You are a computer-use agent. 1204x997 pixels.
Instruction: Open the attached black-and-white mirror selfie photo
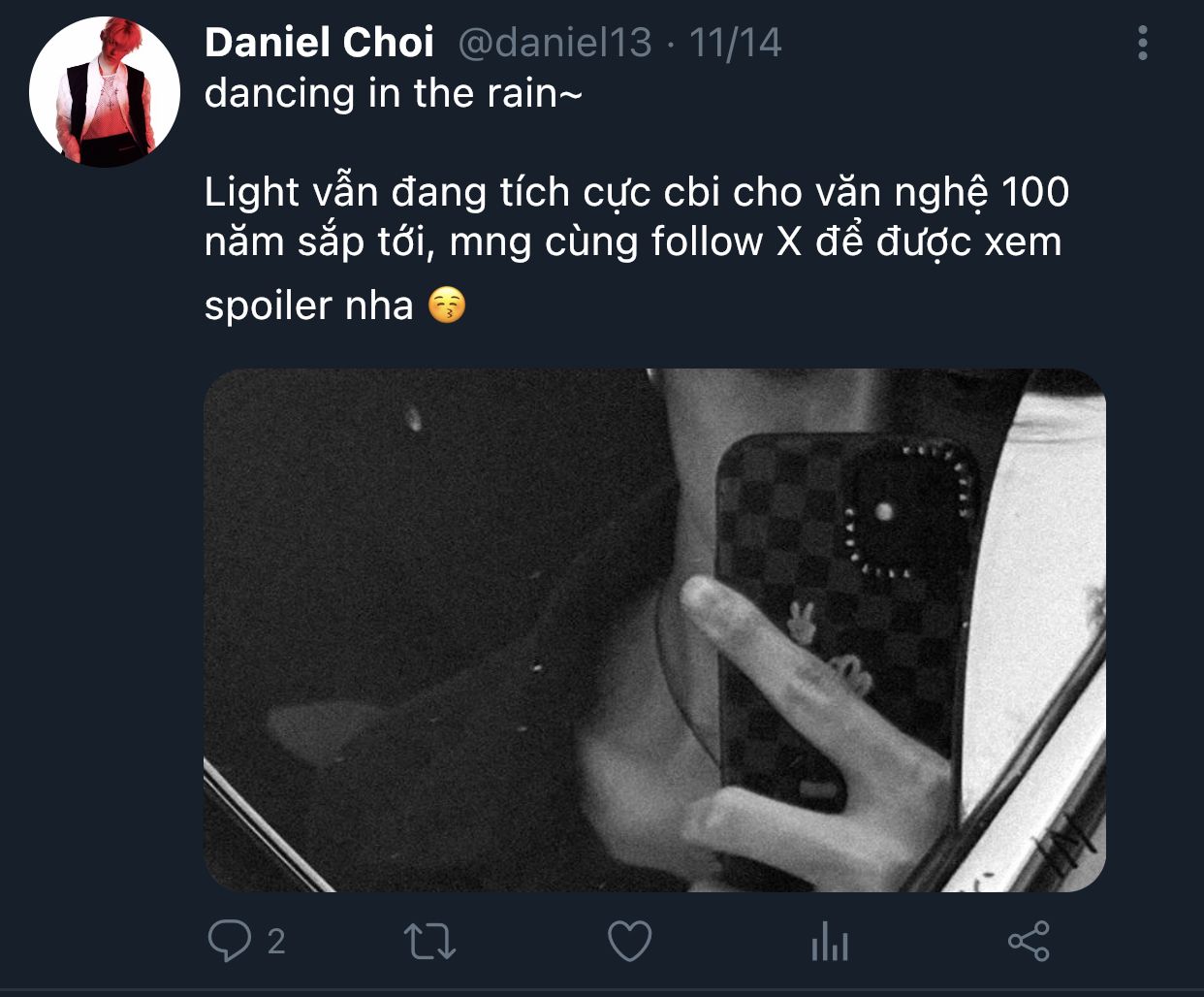coord(654,630)
